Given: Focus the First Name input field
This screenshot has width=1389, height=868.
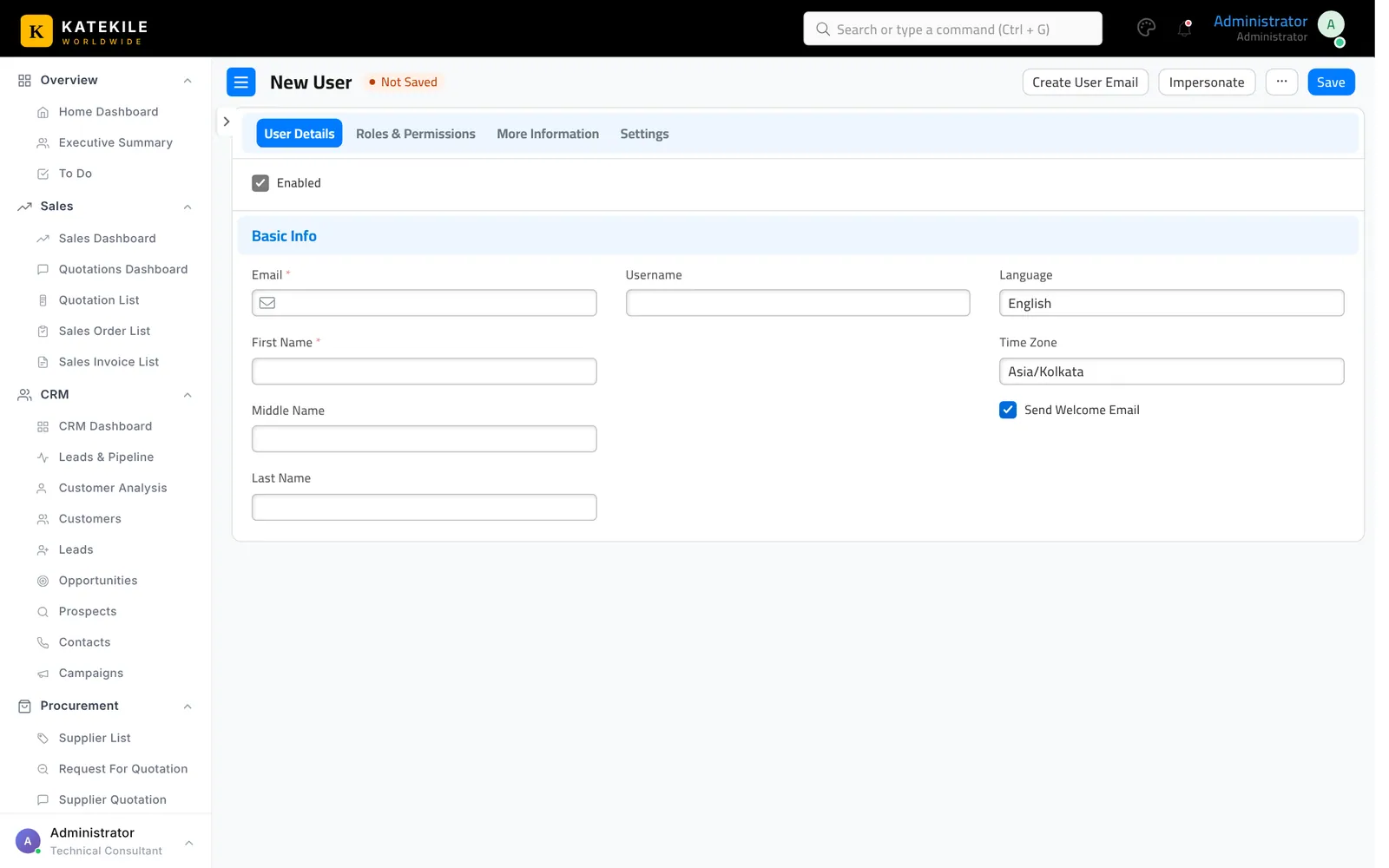Looking at the screenshot, I should 424,372.
